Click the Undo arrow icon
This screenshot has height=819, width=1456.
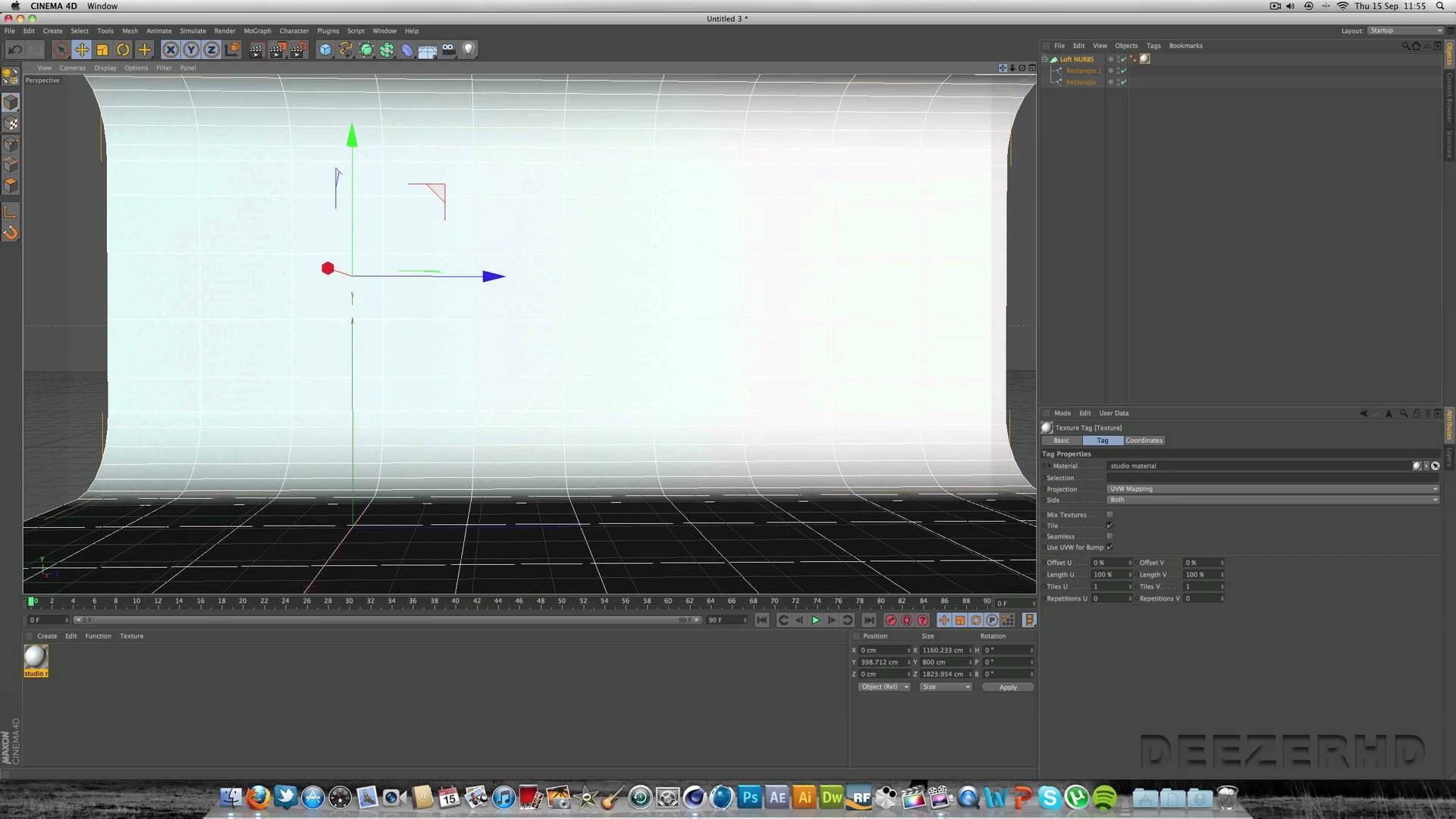pos(14,50)
